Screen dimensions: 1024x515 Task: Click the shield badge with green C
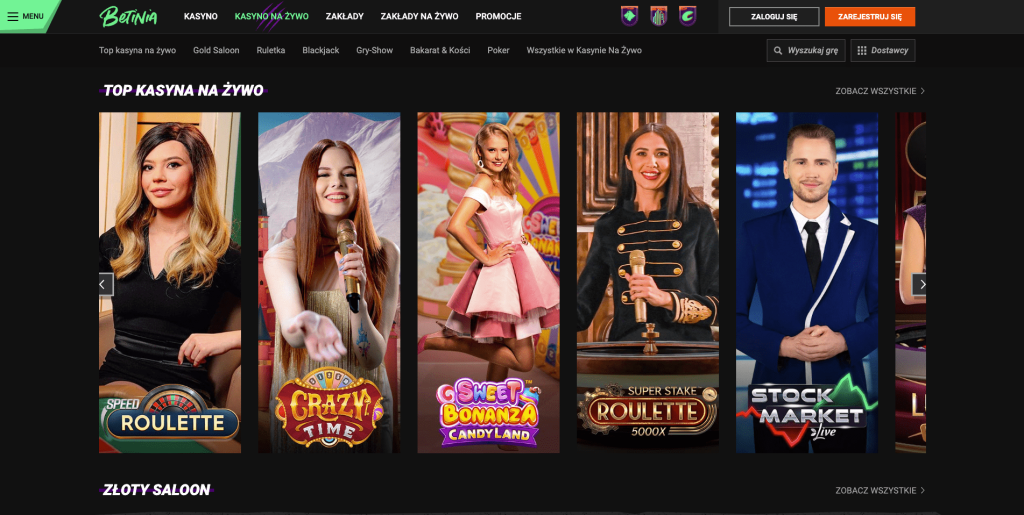tap(687, 16)
